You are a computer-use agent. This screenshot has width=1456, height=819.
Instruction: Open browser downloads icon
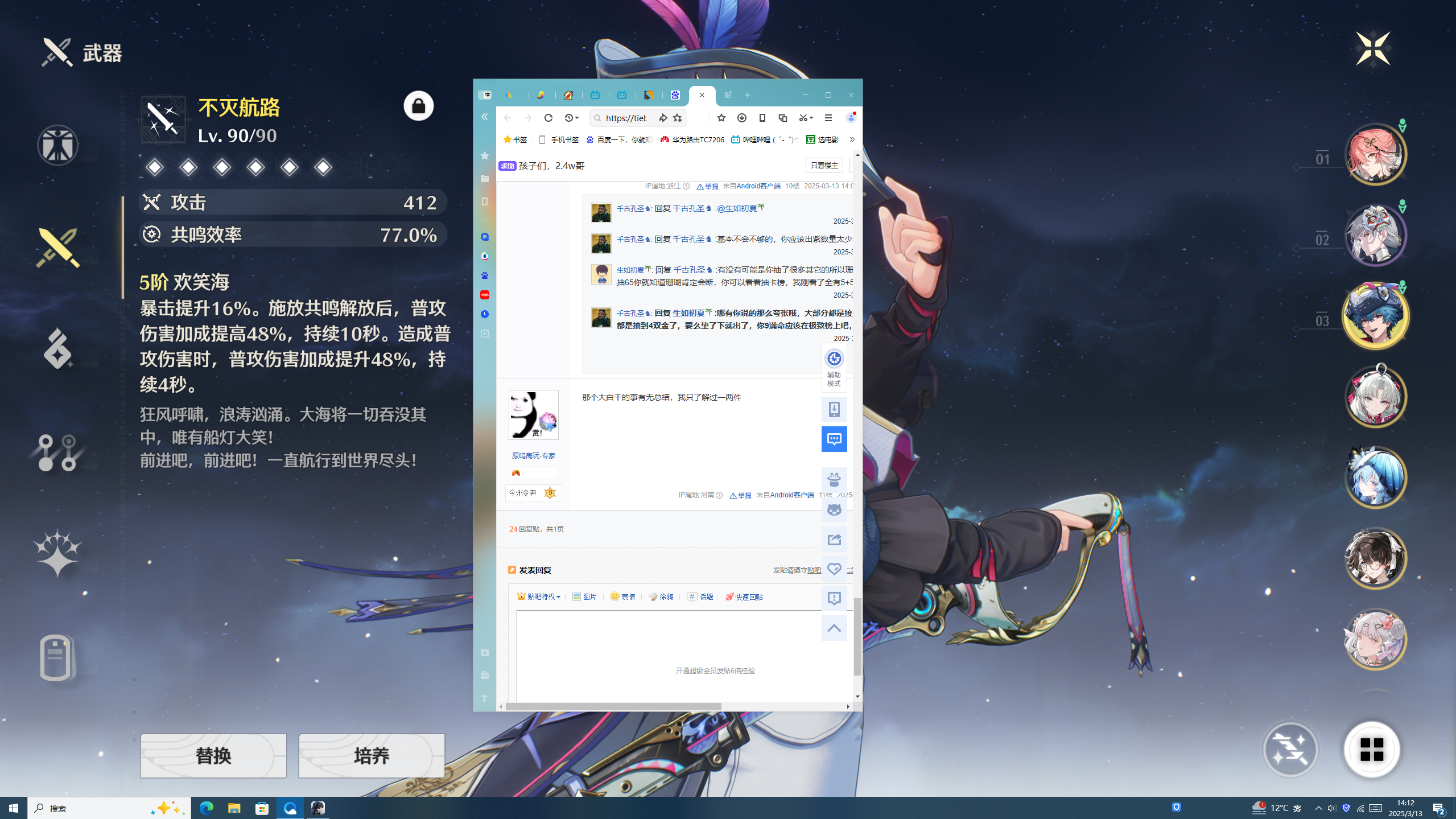[742, 118]
